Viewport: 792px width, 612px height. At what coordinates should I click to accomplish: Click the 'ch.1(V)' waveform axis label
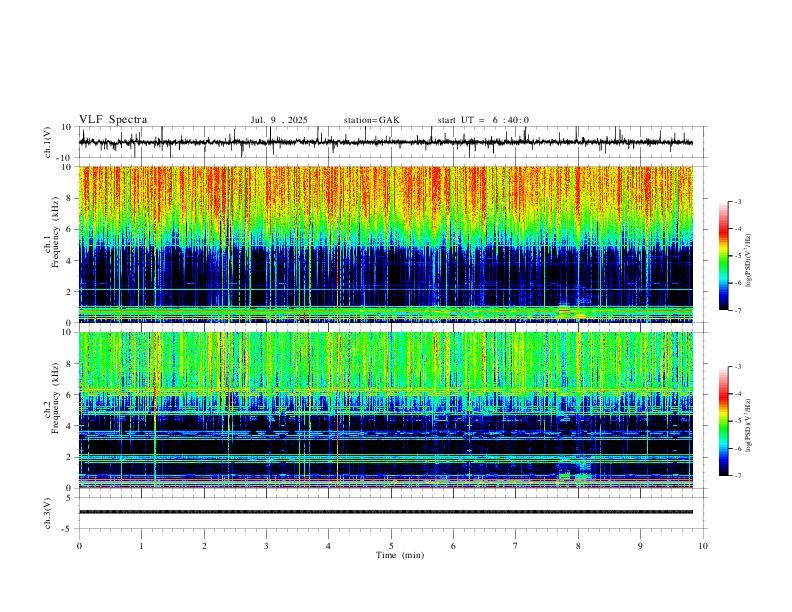coord(48,142)
